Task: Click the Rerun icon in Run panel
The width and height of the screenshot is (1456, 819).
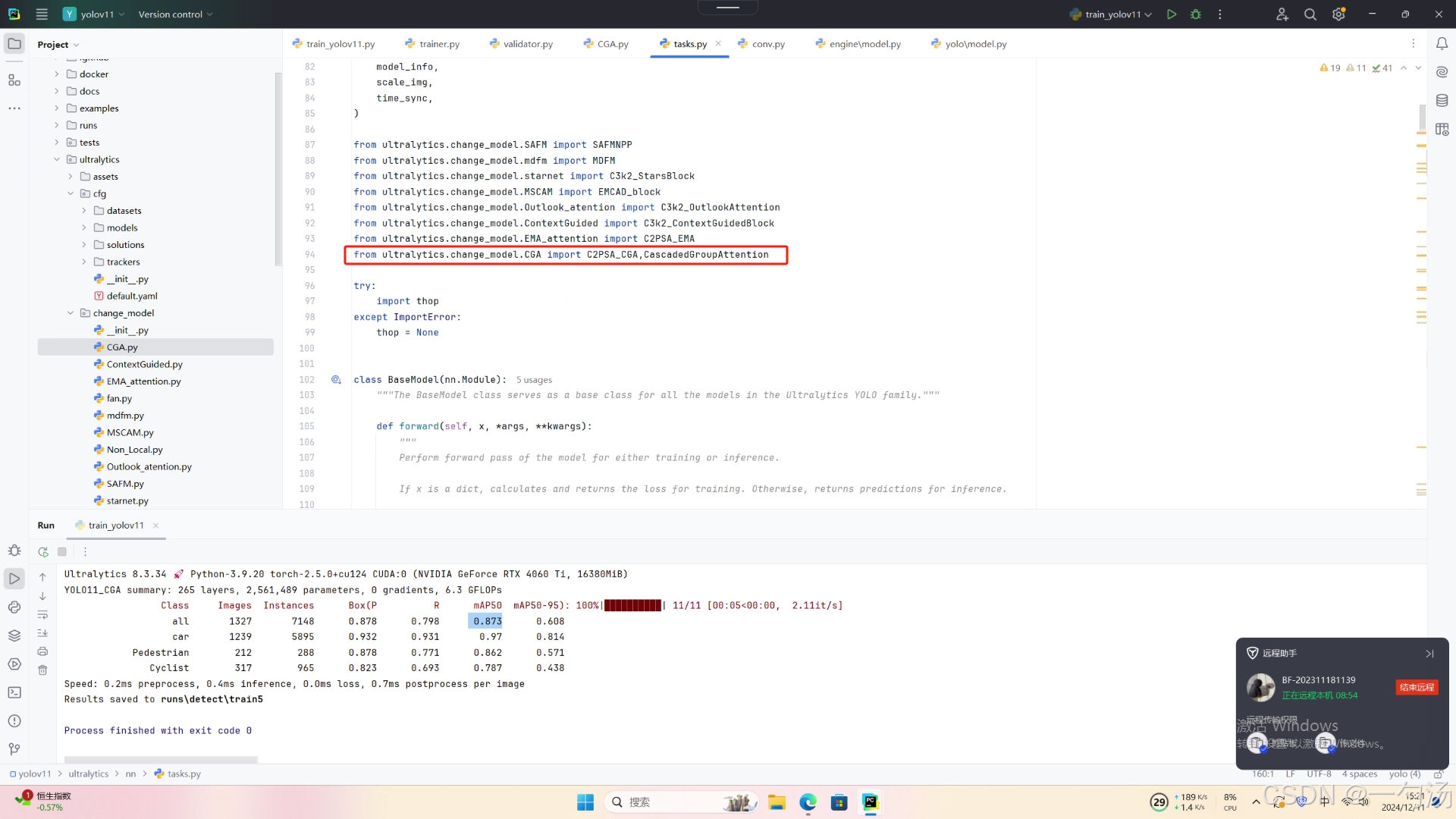Action: pos(43,552)
